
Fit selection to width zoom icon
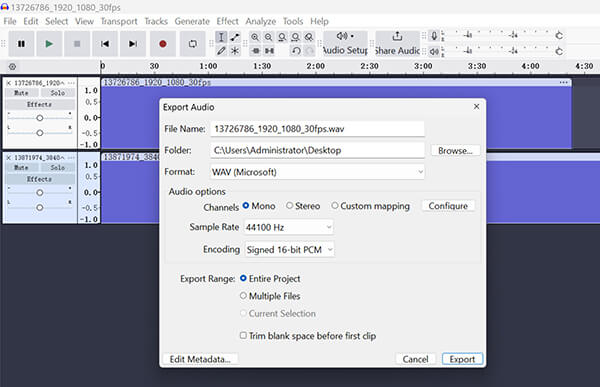pos(282,37)
